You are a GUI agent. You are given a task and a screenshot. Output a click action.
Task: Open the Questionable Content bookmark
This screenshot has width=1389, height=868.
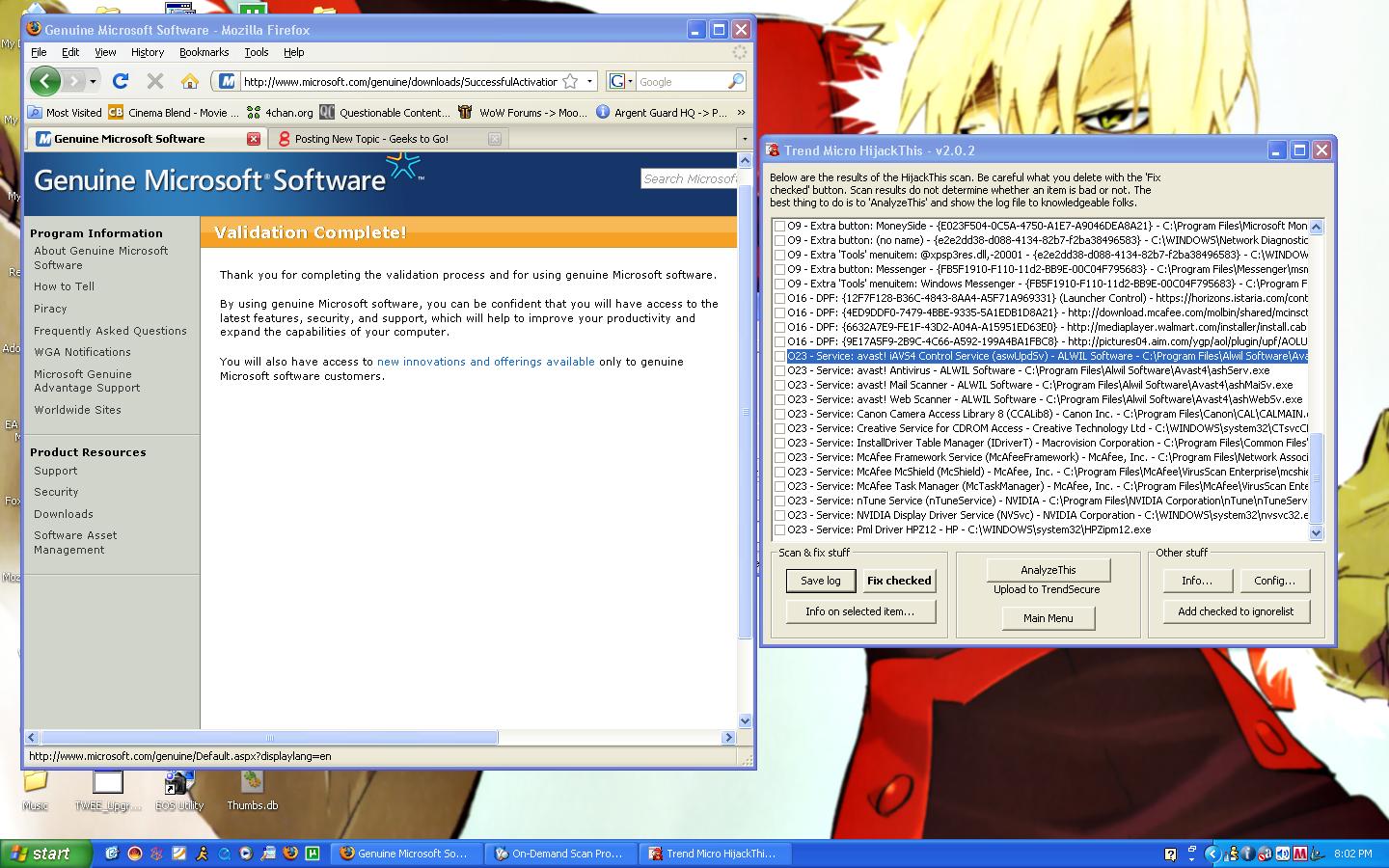click(x=385, y=112)
